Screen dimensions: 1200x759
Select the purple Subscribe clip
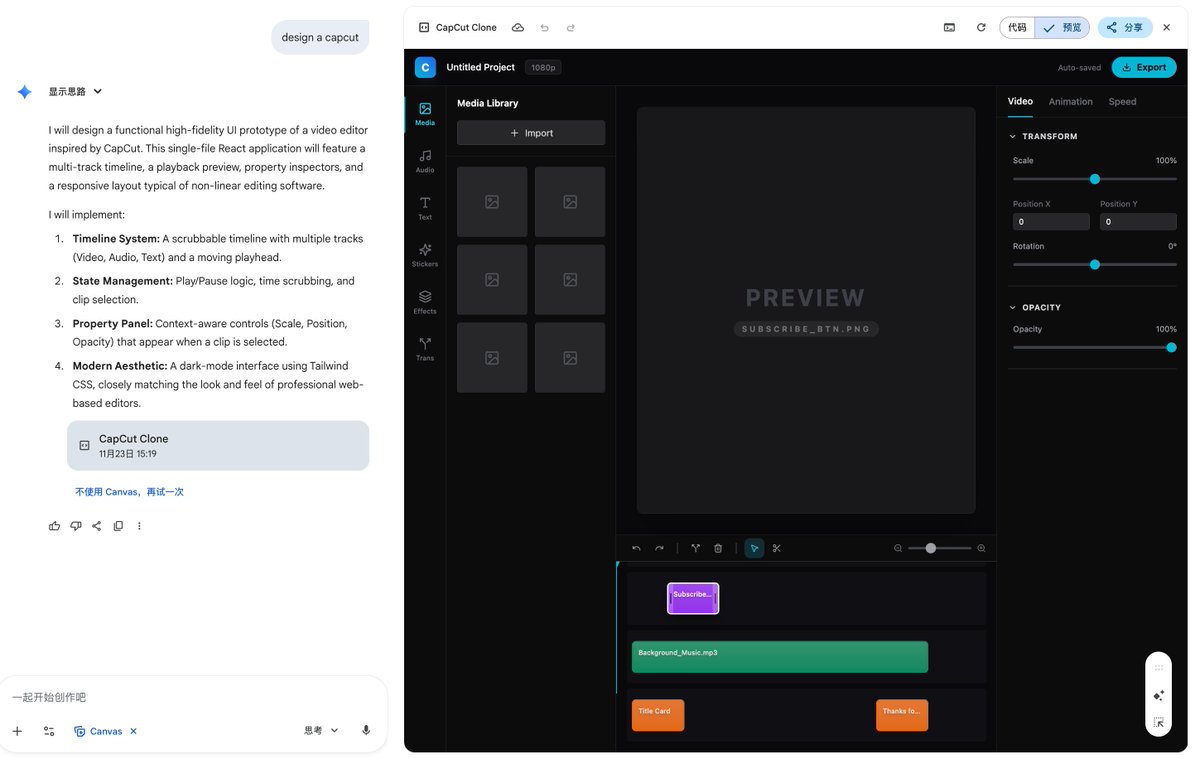point(693,598)
